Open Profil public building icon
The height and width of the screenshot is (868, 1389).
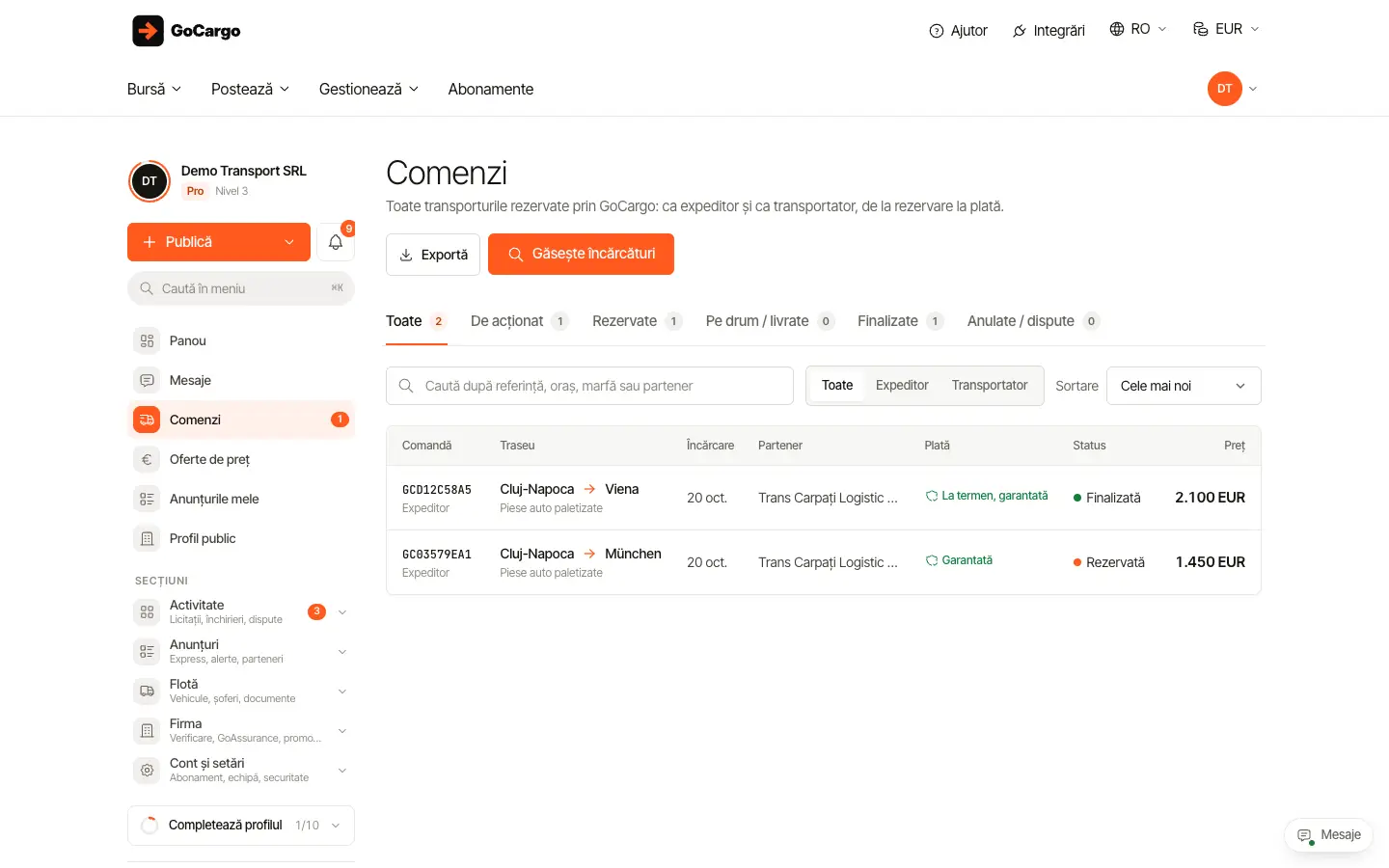click(147, 538)
